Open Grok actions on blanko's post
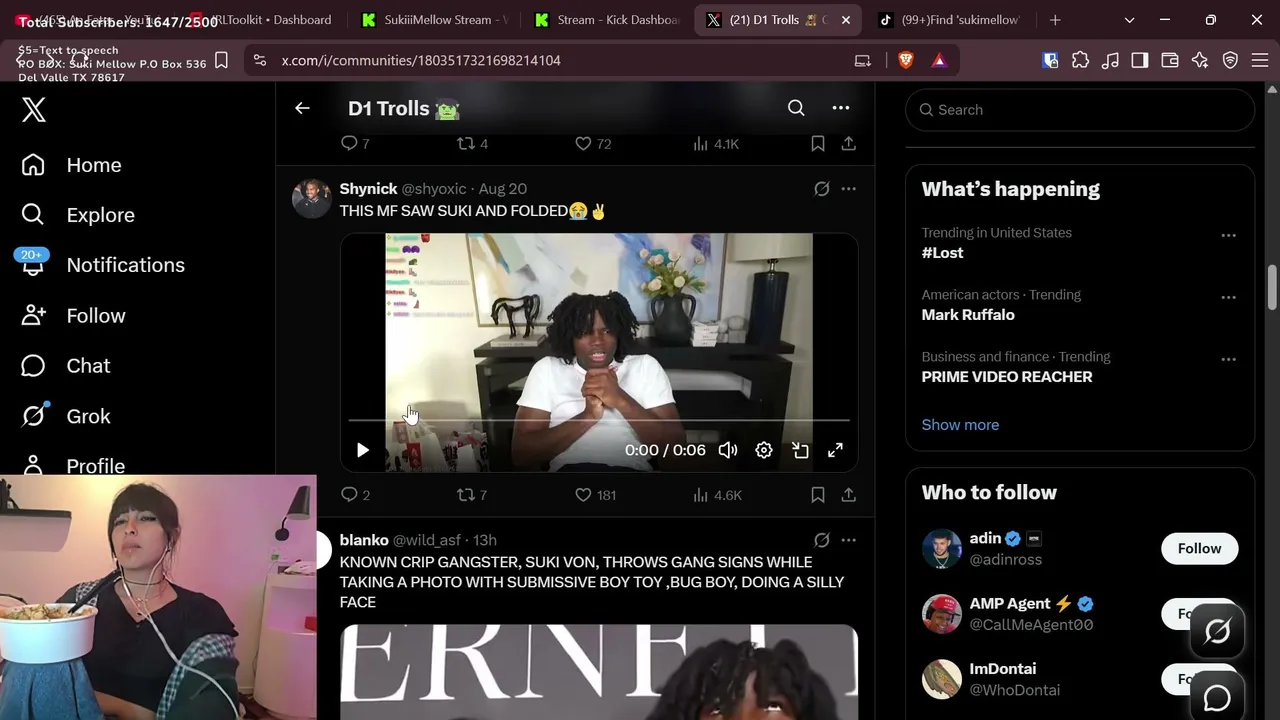This screenshot has height=720, width=1280. tap(822, 540)
